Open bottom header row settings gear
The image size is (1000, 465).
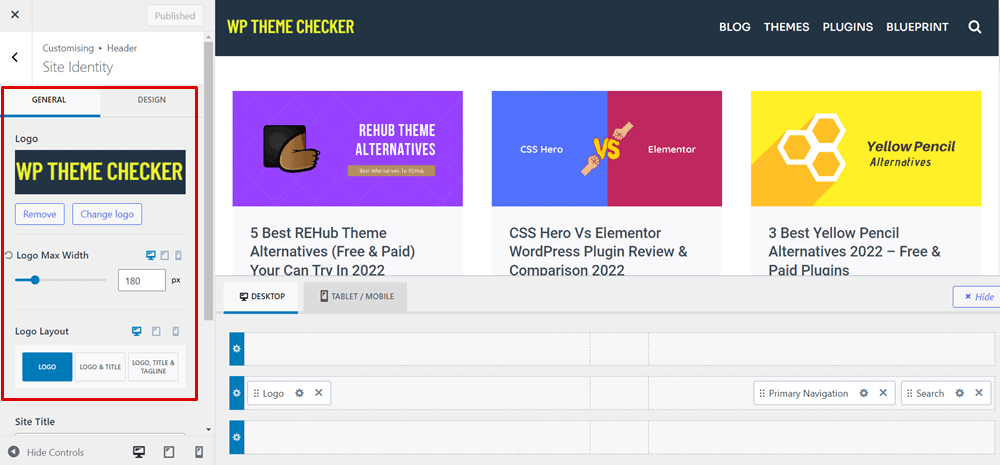(237, 437)
